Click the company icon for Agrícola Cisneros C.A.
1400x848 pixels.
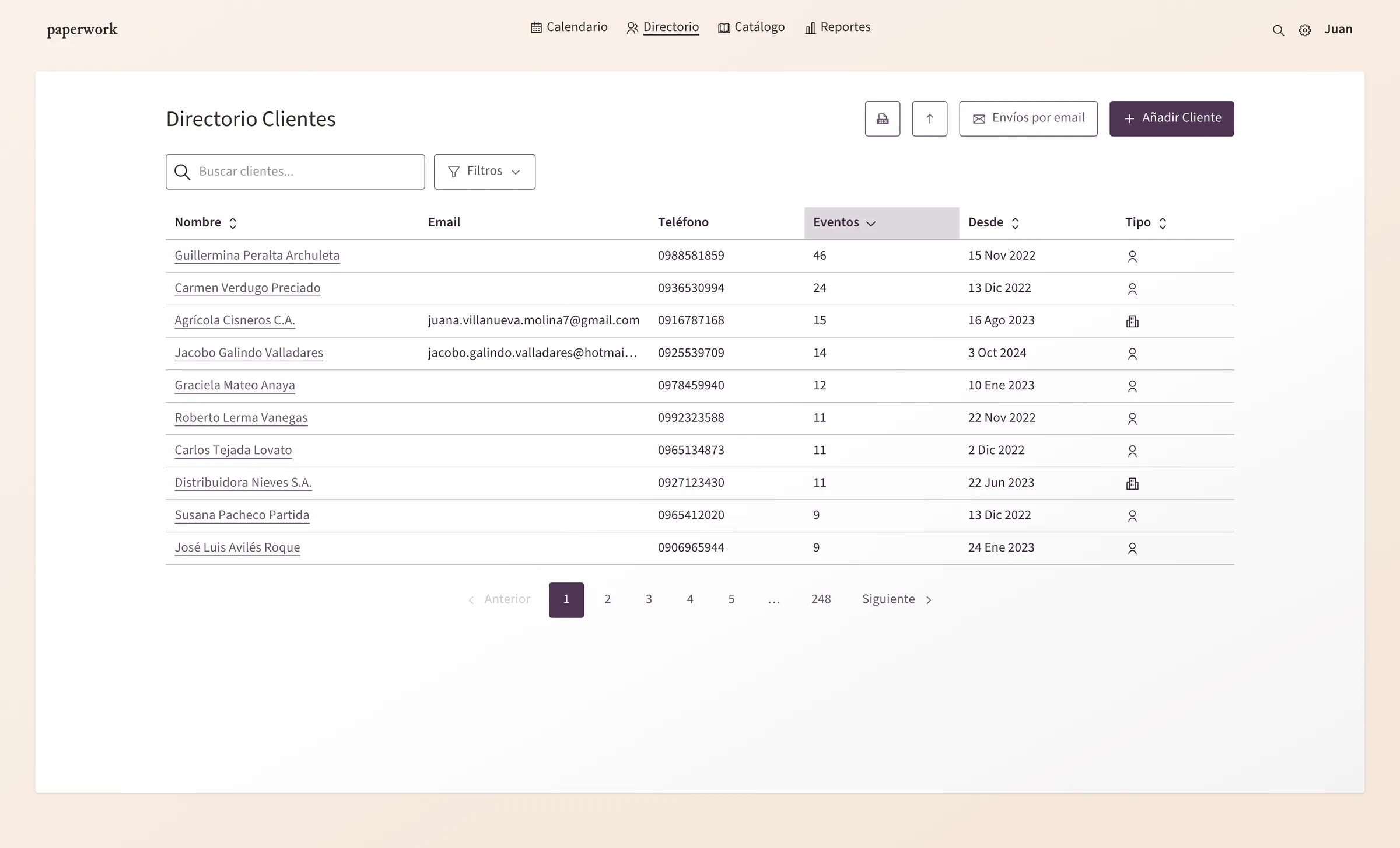coord(1132,321)
